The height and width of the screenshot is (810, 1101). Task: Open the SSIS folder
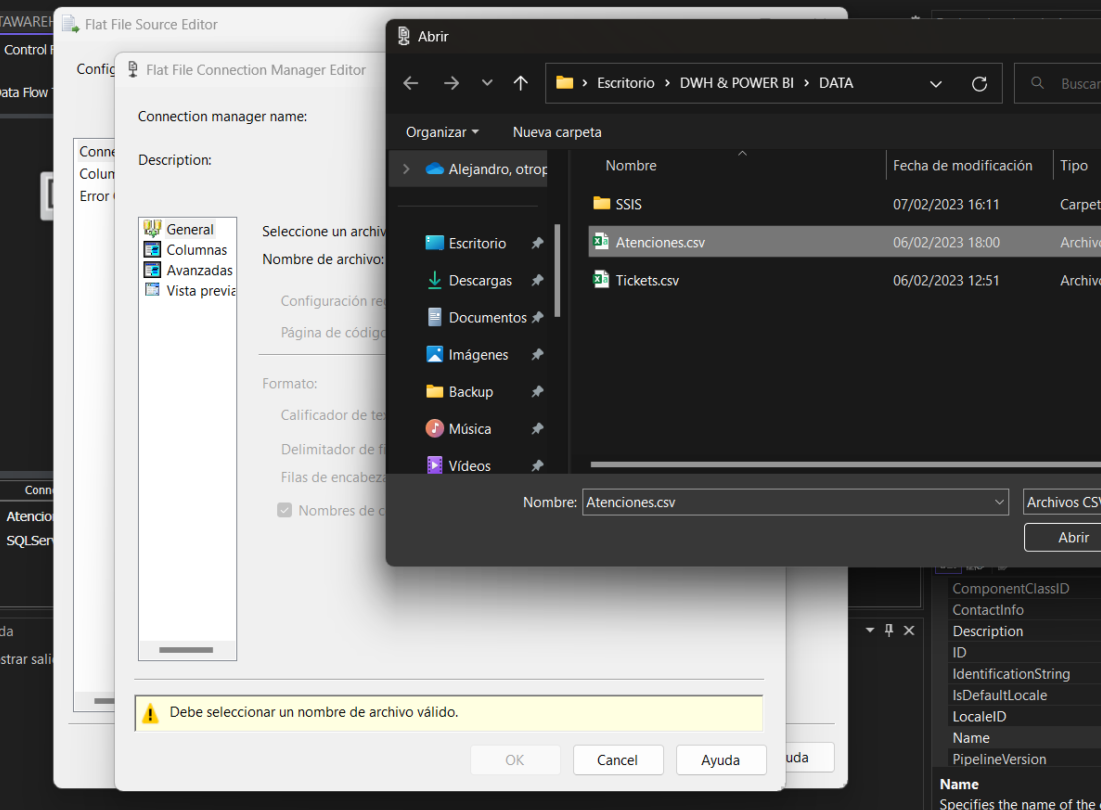[628, 204]
